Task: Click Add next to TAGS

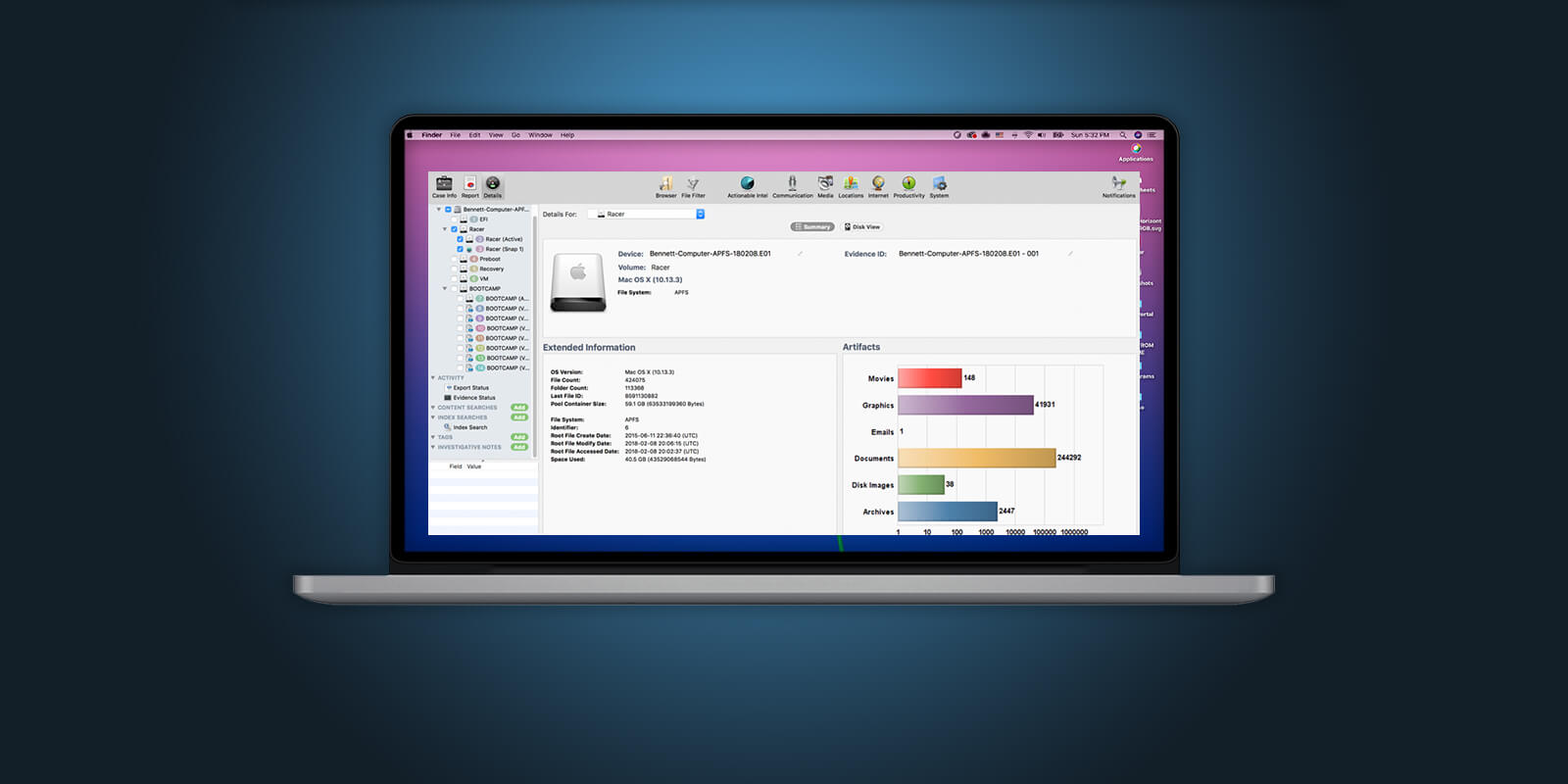Action: [519, 437]
